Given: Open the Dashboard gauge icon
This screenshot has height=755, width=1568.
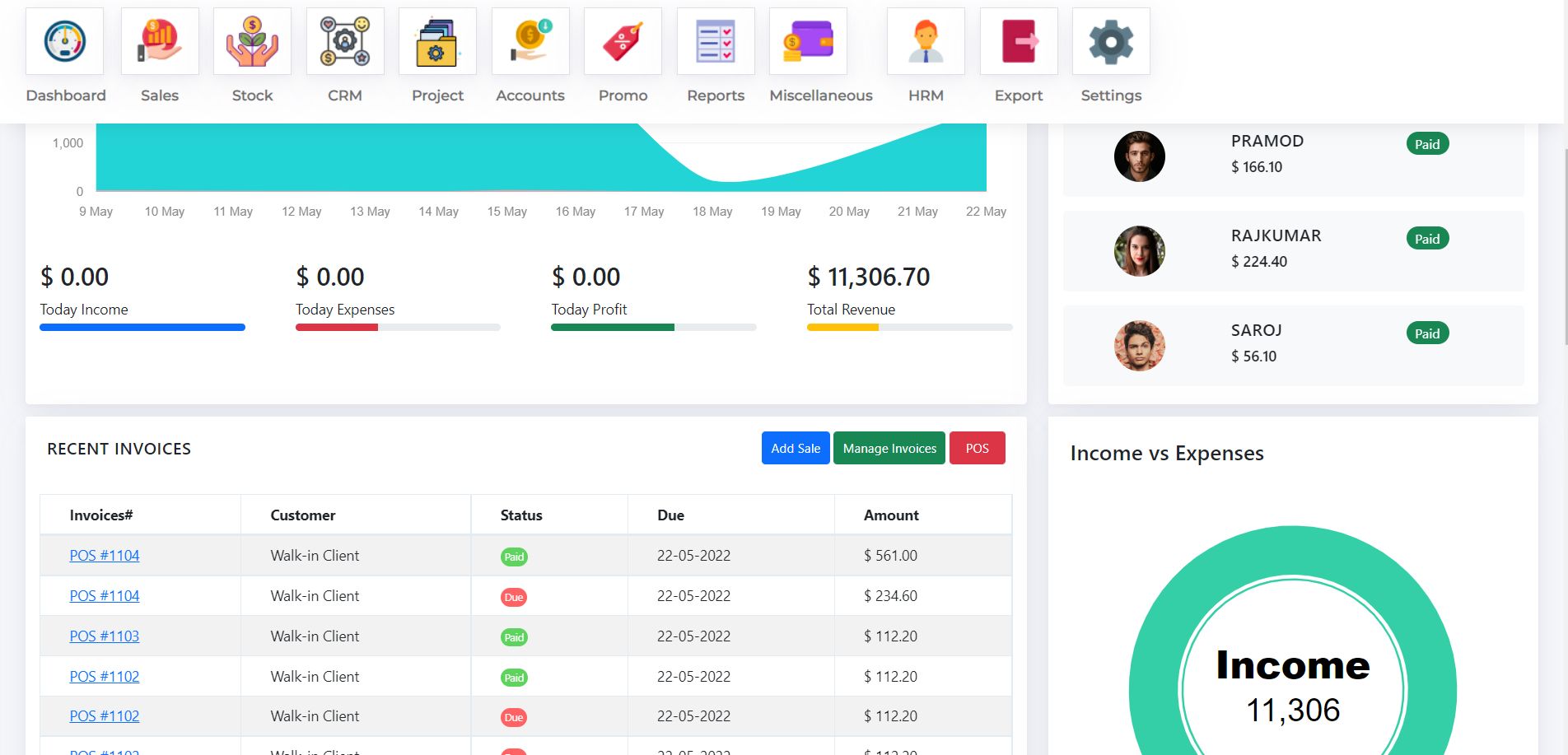Looking at the screenshot, I should coord(65,41).
